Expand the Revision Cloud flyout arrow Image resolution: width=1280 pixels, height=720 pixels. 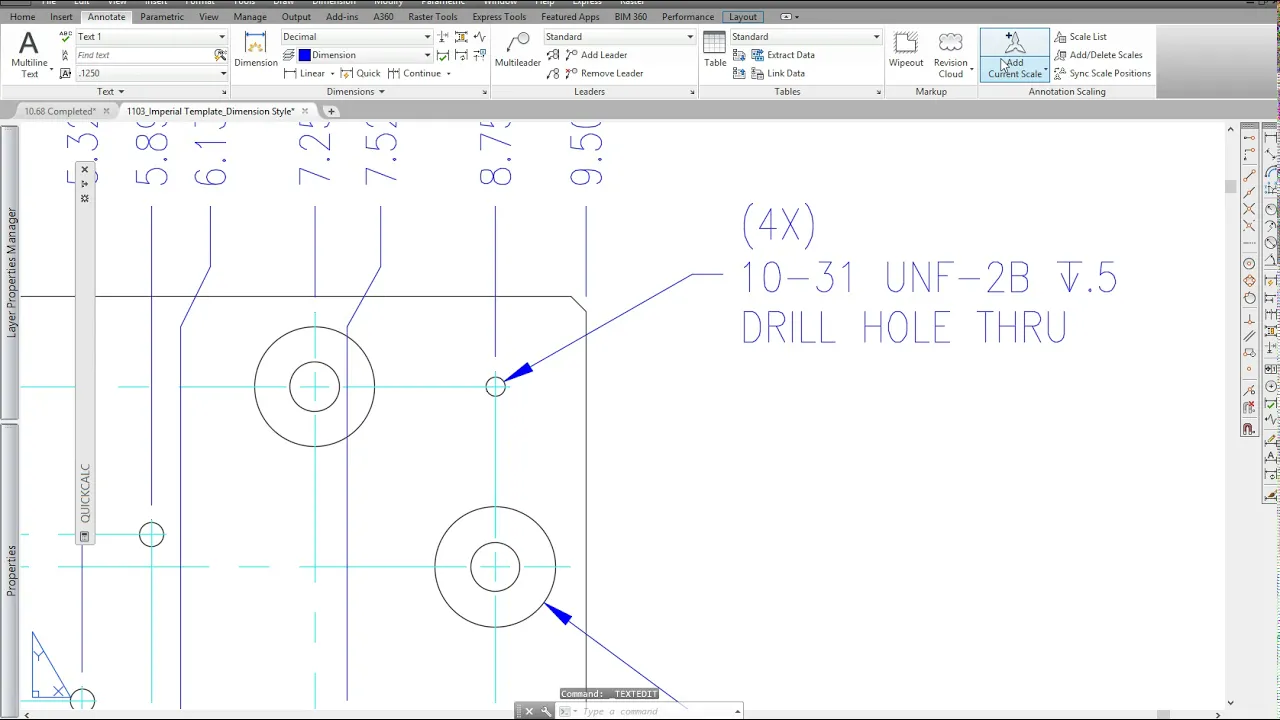(x=971, y=70)
